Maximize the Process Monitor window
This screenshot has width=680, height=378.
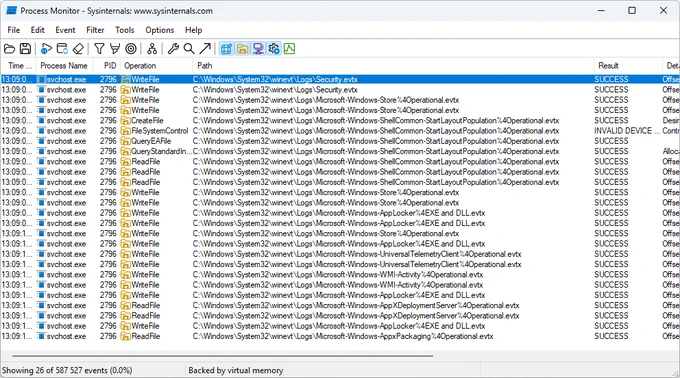pos(632,10)
